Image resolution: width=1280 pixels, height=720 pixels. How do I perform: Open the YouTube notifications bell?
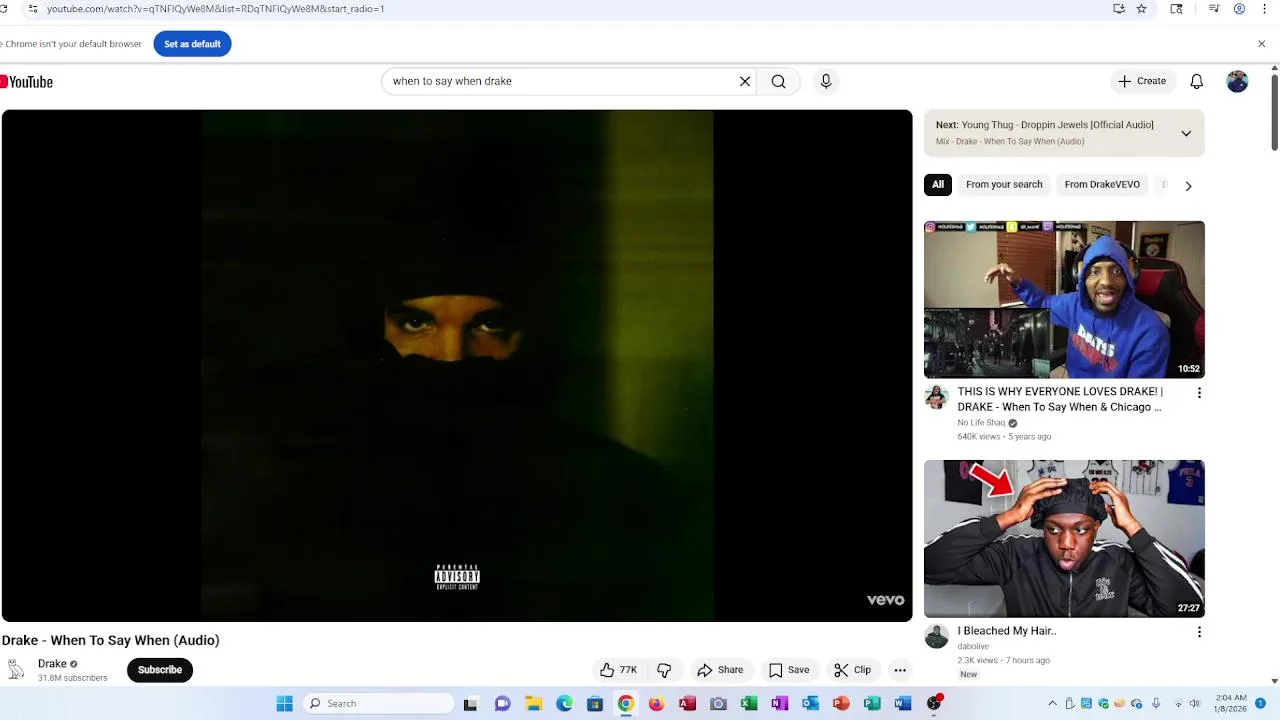coord(1196,81)
